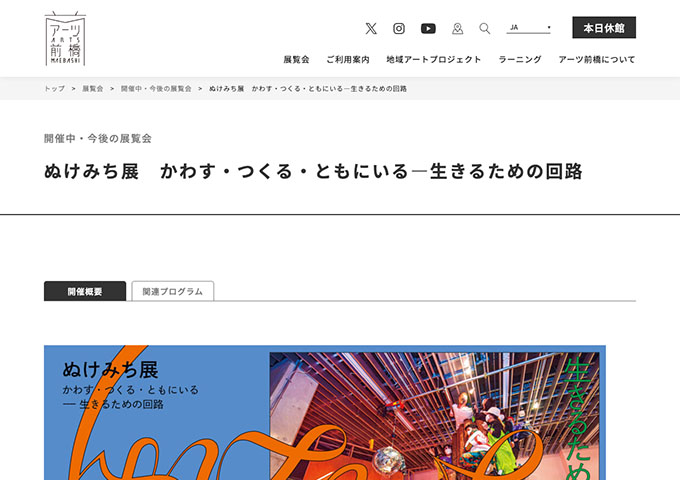Viewport: 680px width, 480px height.
Task: Click the map pin access icon
Action: pyautogui.click(x=458, y=29)
